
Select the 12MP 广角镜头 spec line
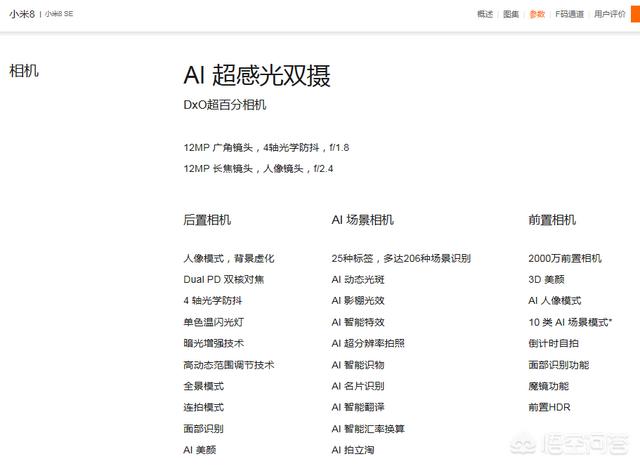click(x=266, y=148)
